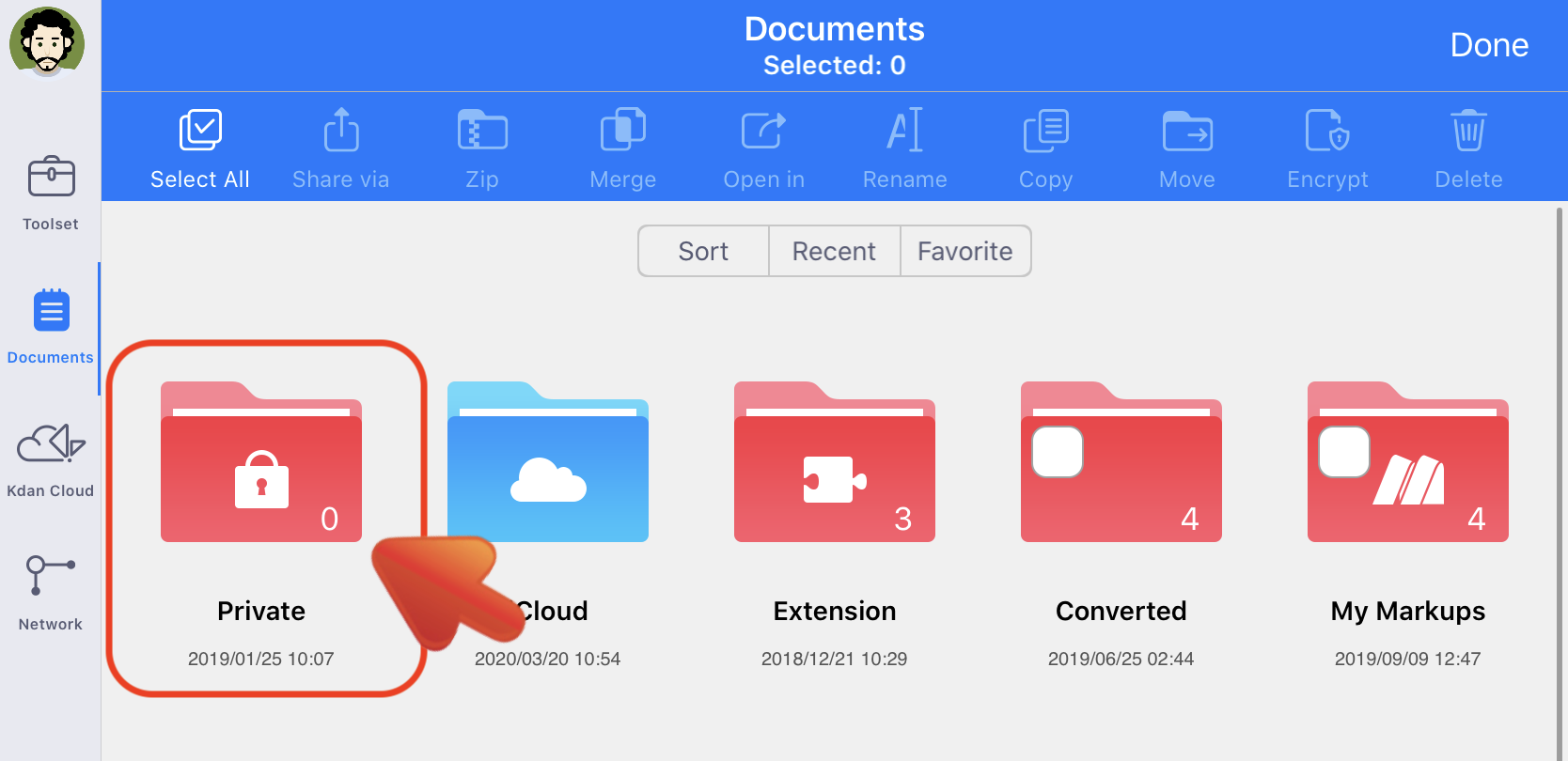
Task: Open Network in the sidebar
Action: pyautogui.click(x=51, y=593)
